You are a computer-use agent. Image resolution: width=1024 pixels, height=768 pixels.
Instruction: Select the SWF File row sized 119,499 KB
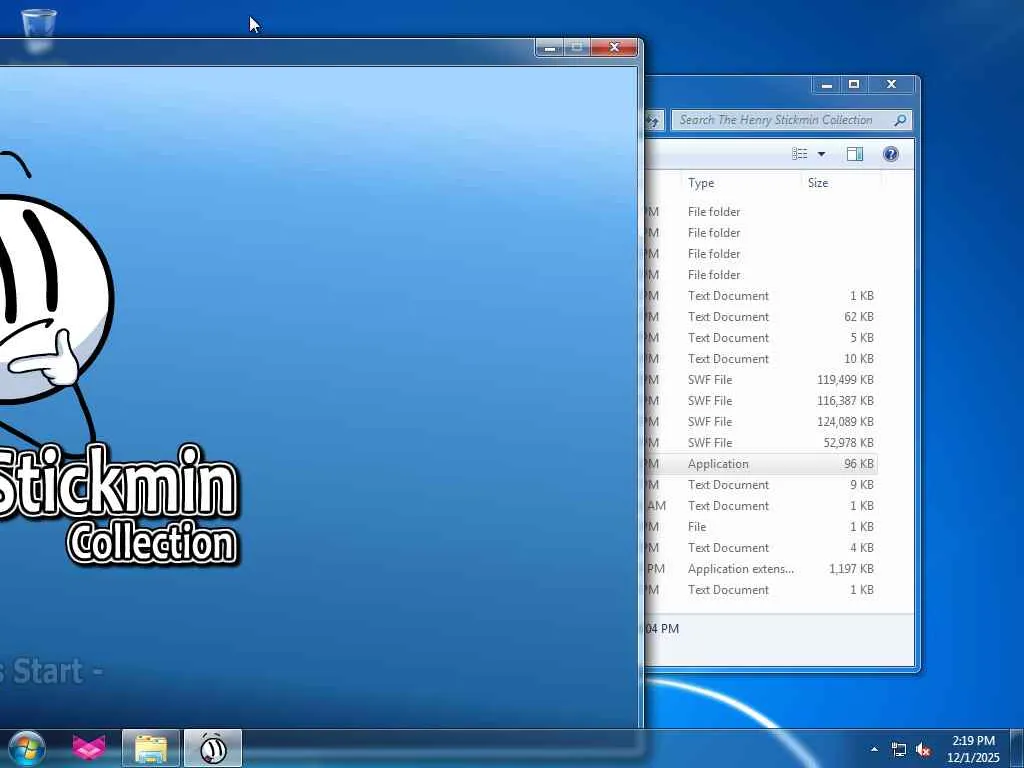[761, 379]
